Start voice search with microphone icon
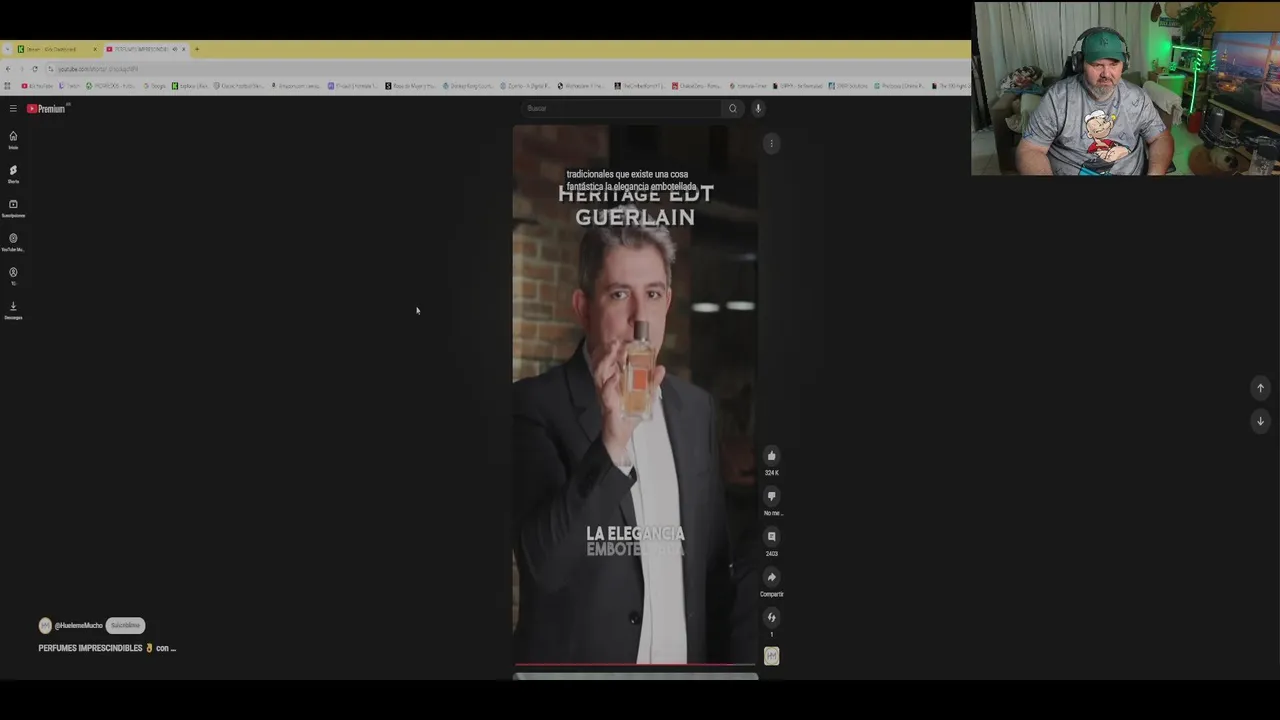Image resolution: width=1280 pixels, height=720 pixels. 758,108
